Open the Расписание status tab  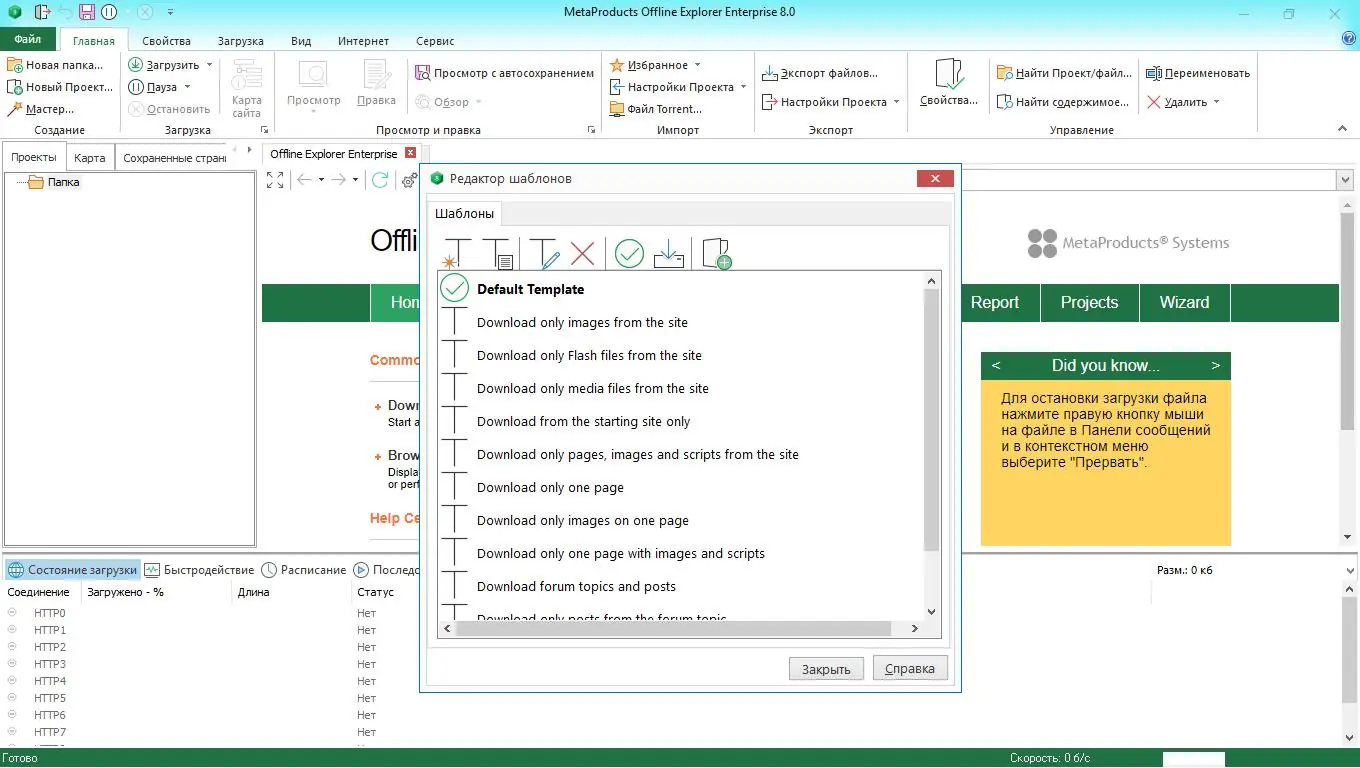click(304, 570)
